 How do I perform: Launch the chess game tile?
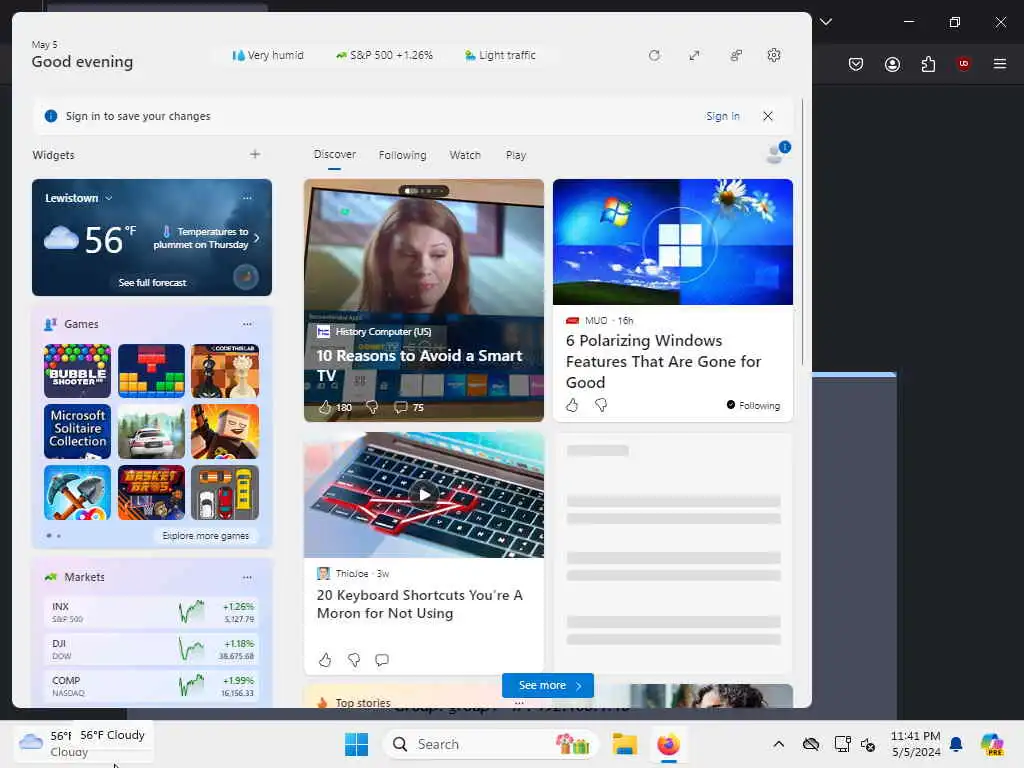point(225,371)
